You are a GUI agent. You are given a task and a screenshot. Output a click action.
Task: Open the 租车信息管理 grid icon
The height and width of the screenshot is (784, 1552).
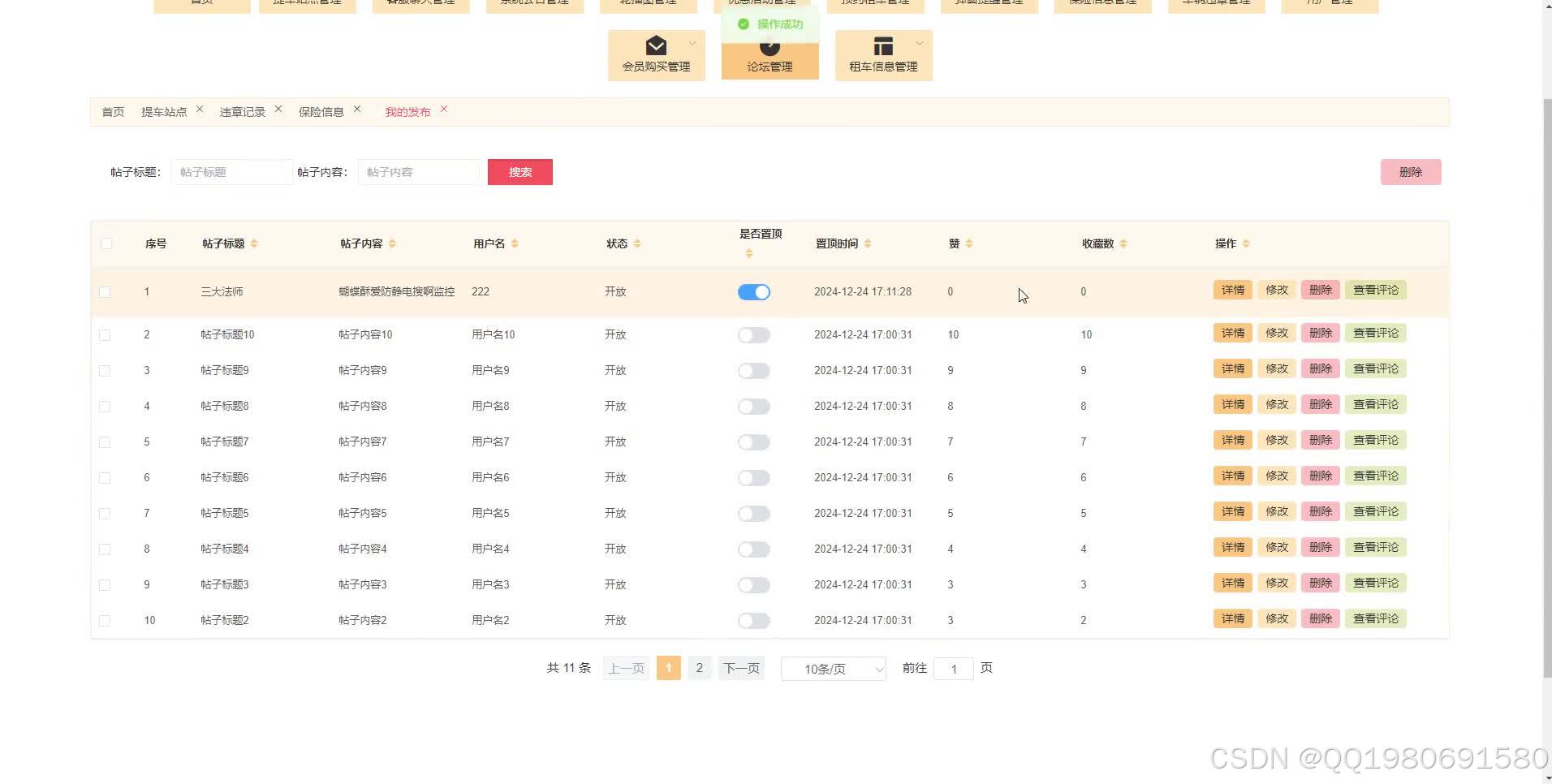(883, 45)
